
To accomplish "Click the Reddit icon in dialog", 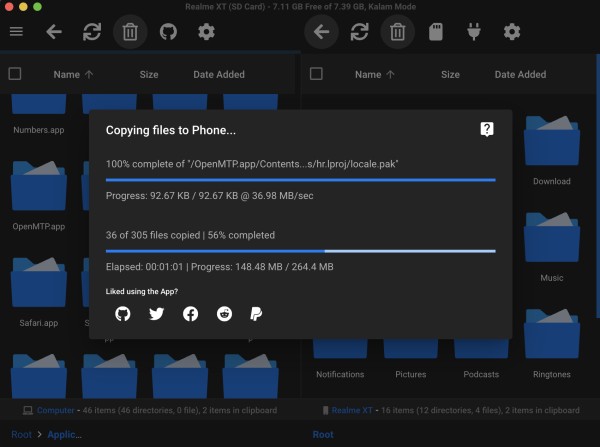I will tap(224, 314).
